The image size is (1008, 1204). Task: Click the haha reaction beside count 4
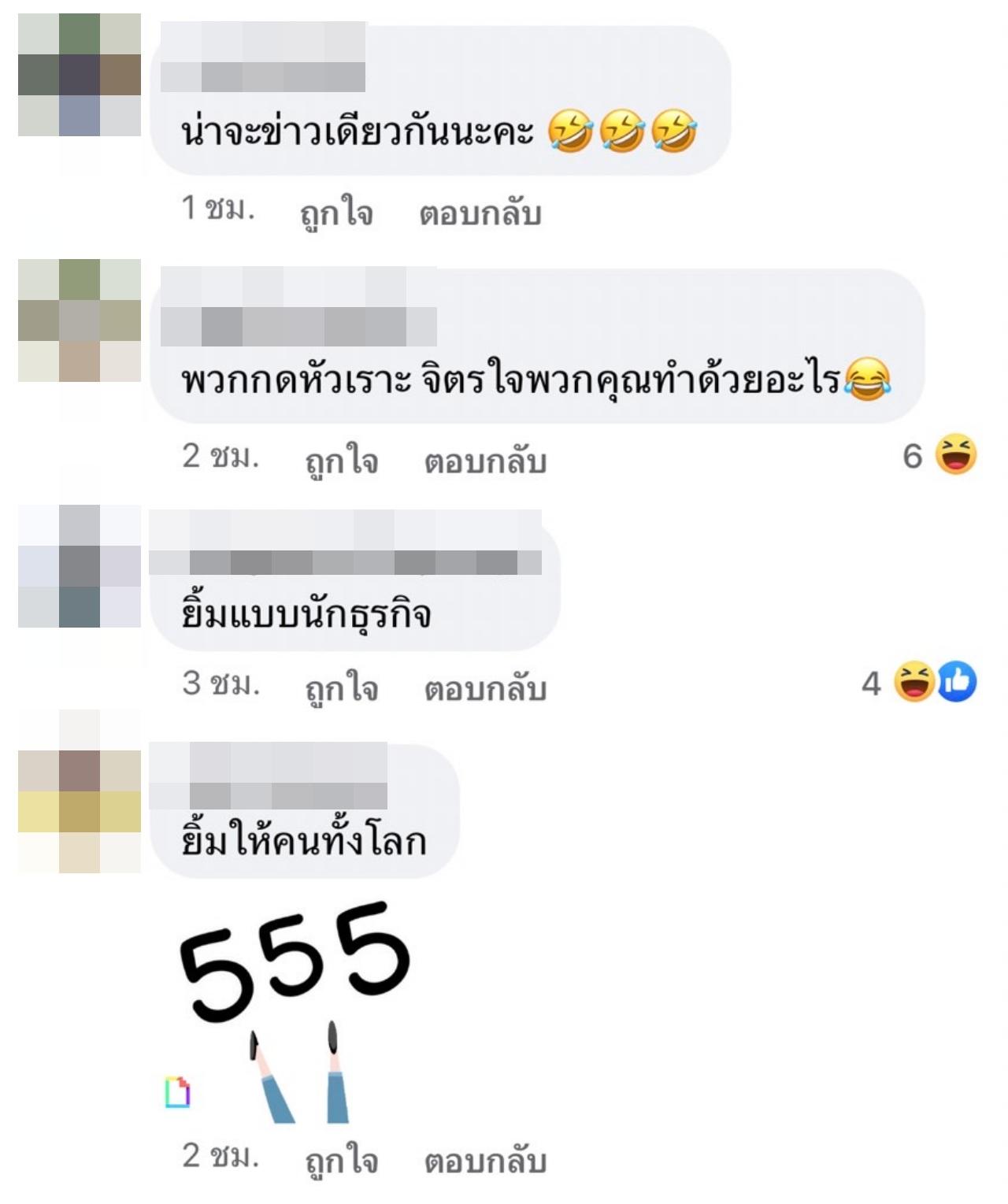tap(913, 682)
